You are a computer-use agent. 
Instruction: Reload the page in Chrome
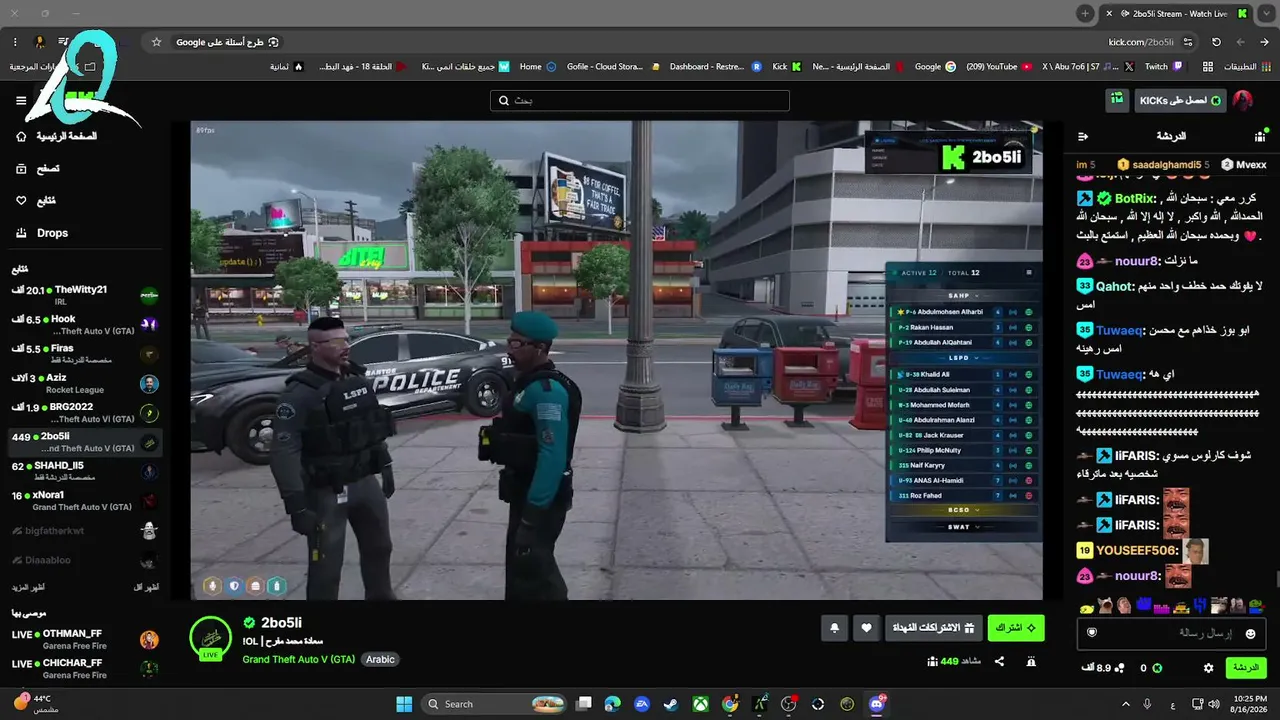(x=1216, y=42)
